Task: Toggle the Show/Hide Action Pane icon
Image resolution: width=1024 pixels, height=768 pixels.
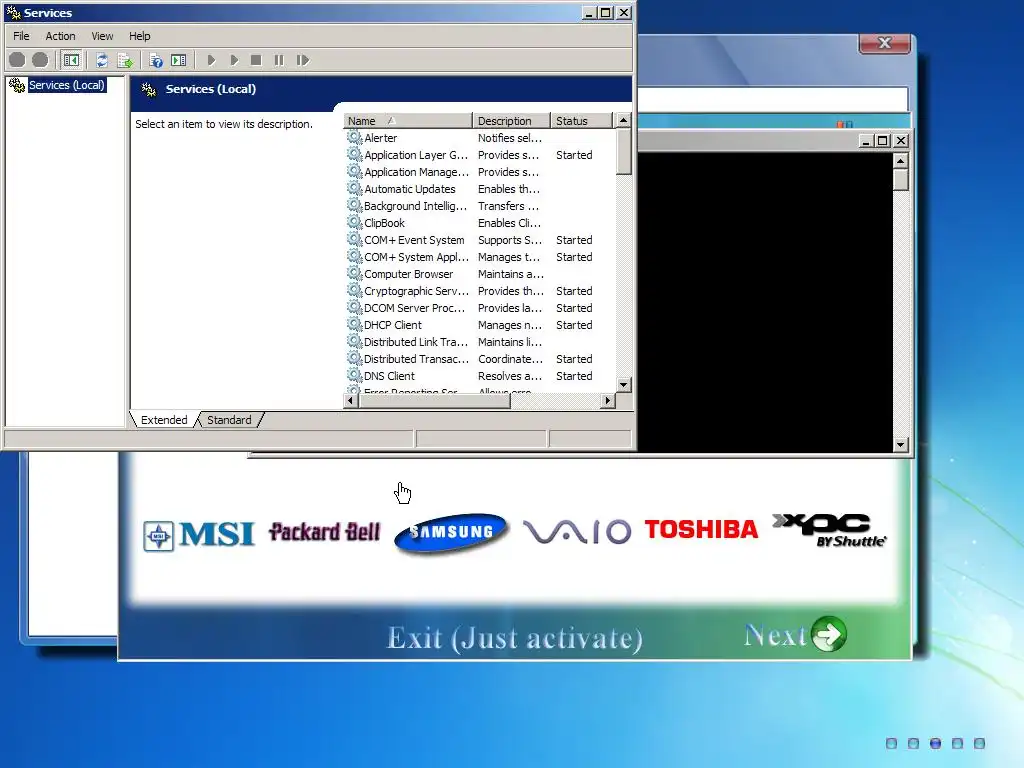Action: coord(178,60)
